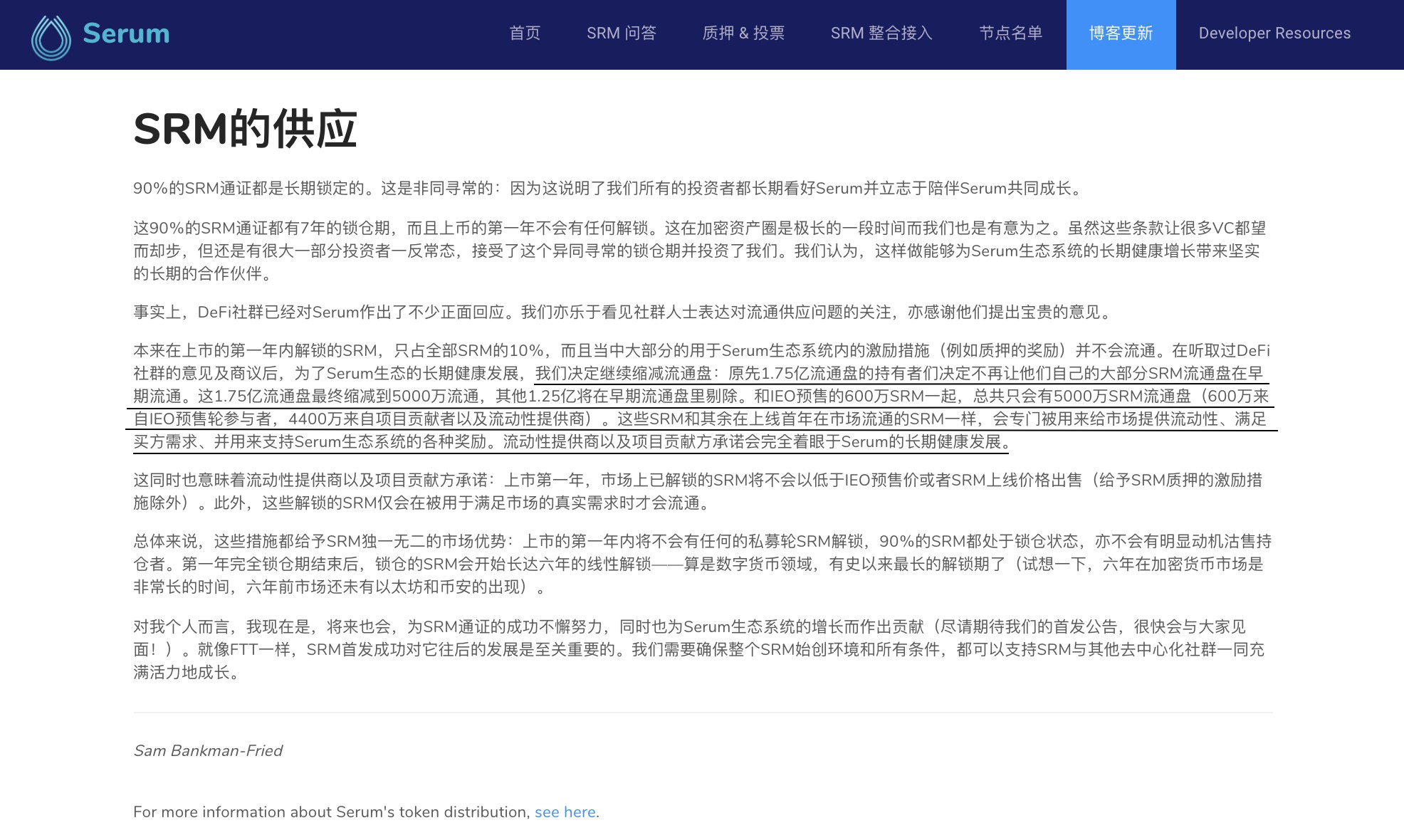Screen dimensions: 1404x840
Task: Click the text 'For more information about Serum's token distribution'
Action: [x=331, y=812]
